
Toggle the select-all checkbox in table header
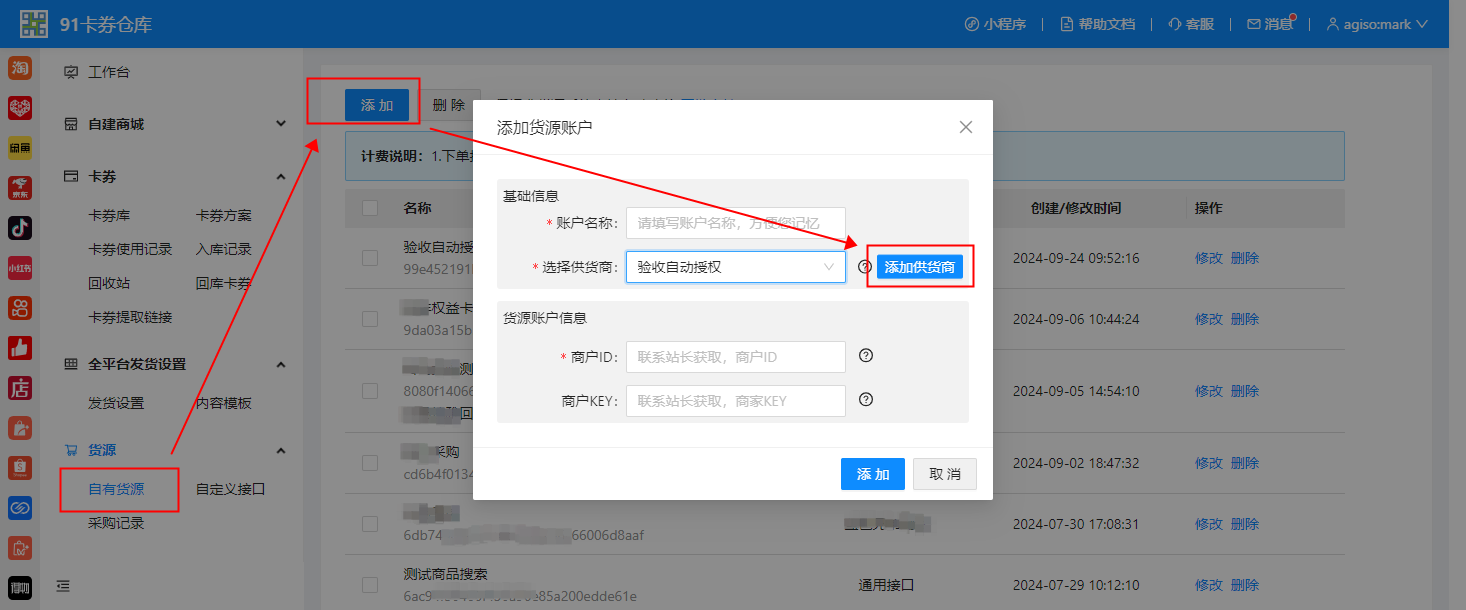370,208
